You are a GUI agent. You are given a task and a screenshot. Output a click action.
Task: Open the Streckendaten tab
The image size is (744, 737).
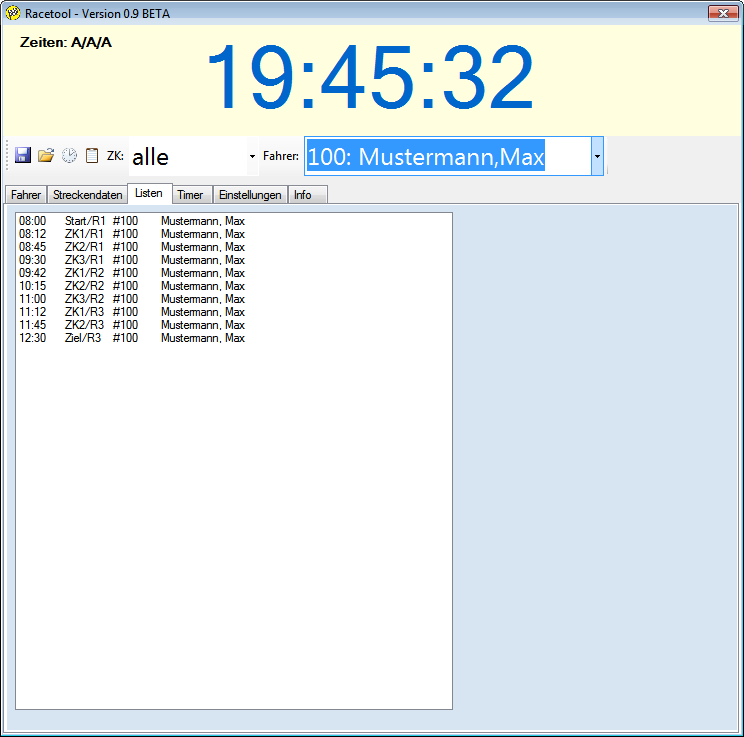pos(87,195)
